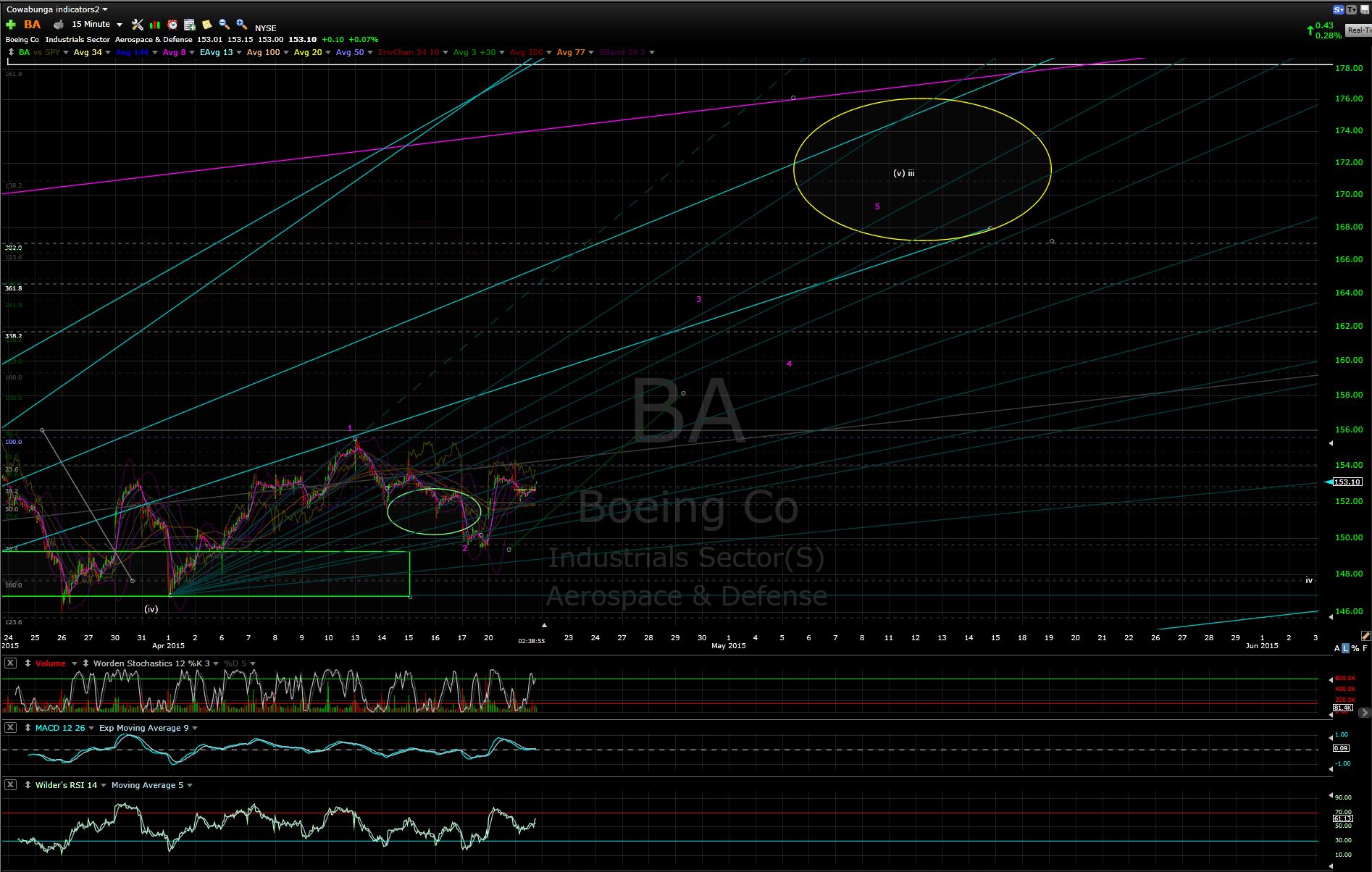Select the Avg 50 indicator label

[350, 52]
